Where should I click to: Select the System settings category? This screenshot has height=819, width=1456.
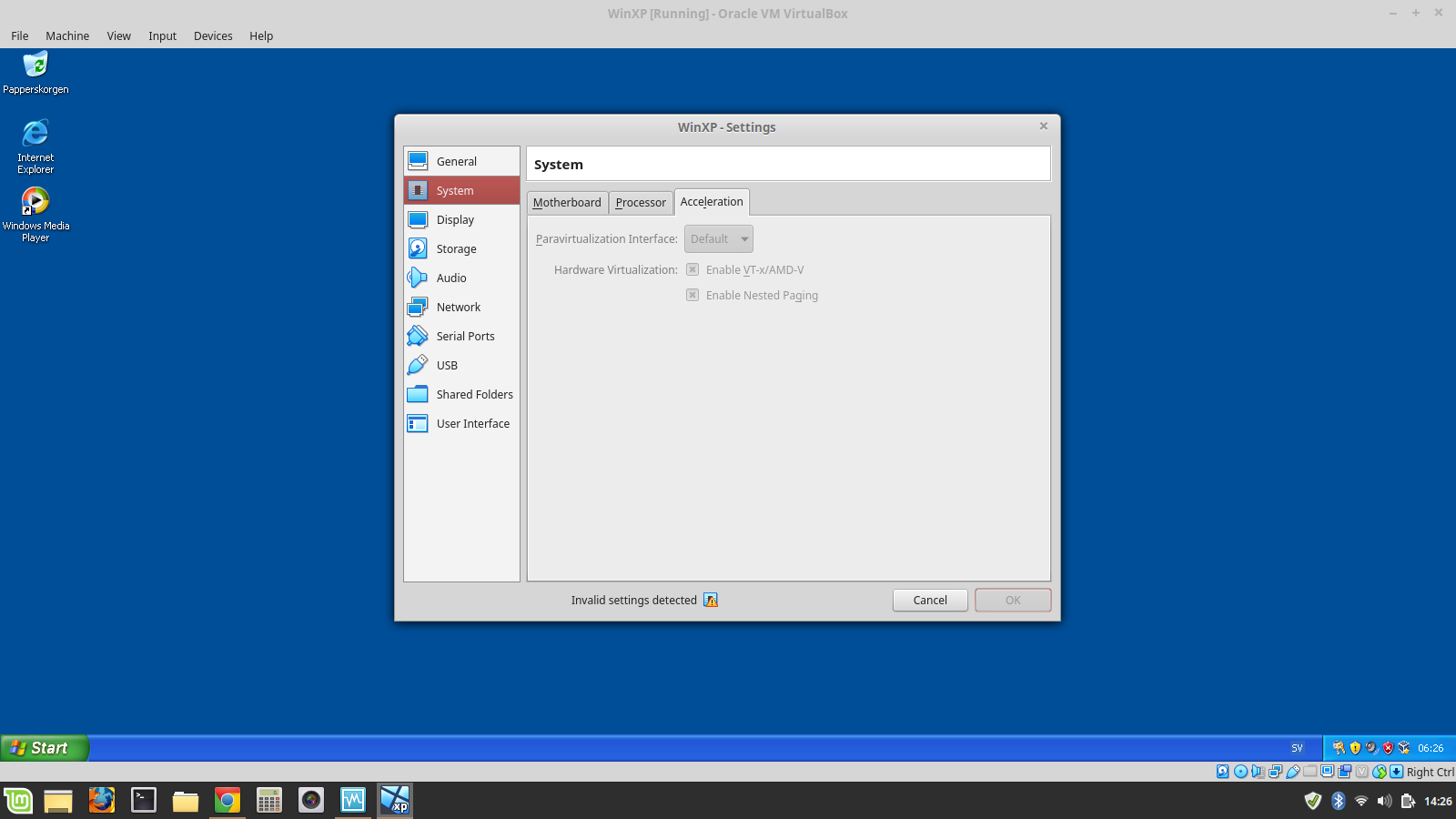(x=461, y=190)
